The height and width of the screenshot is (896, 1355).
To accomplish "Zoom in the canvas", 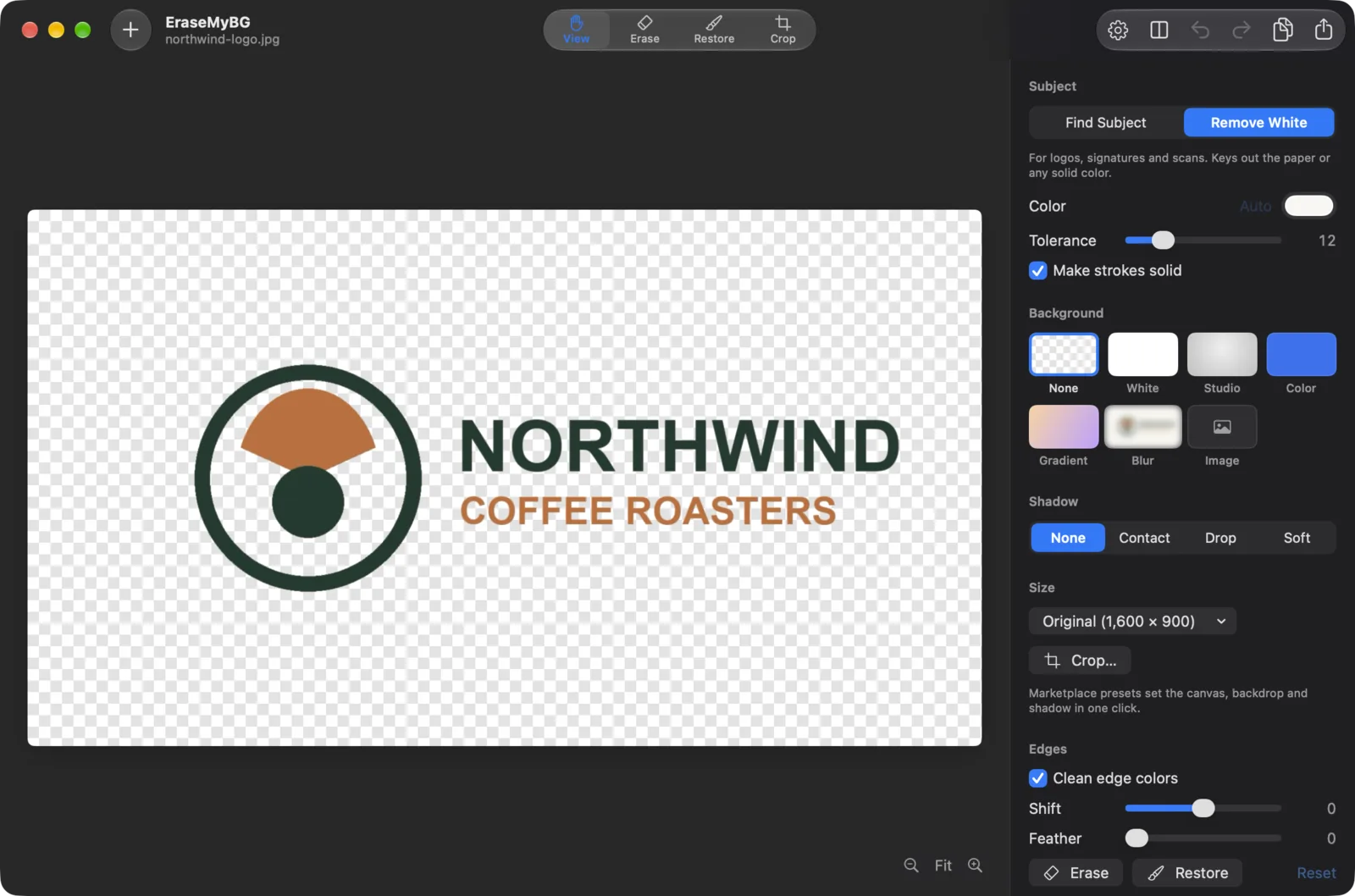I will coord(976,865).
